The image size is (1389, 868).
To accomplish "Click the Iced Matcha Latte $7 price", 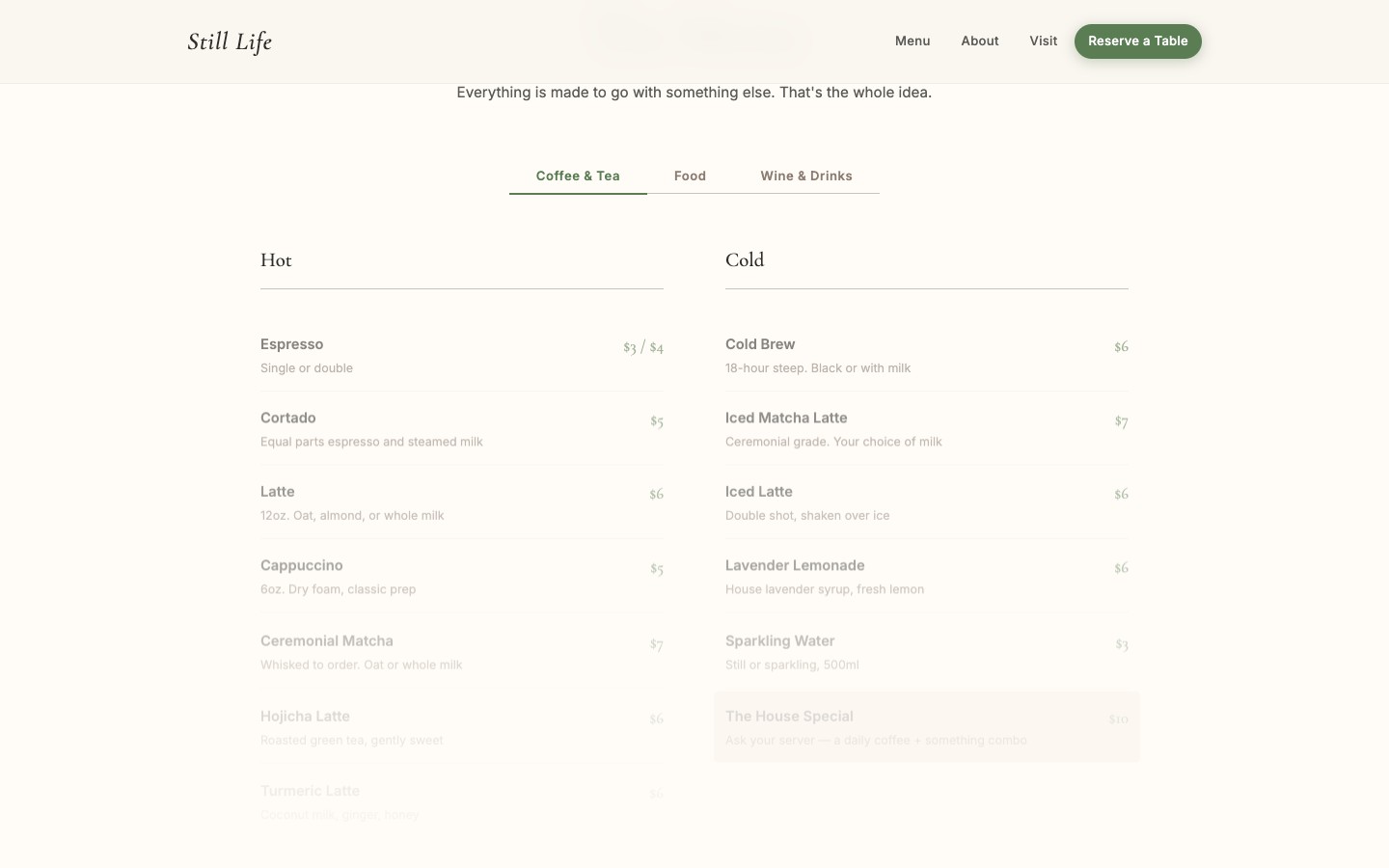I will pyautogui.click(x=1121, y=421).
